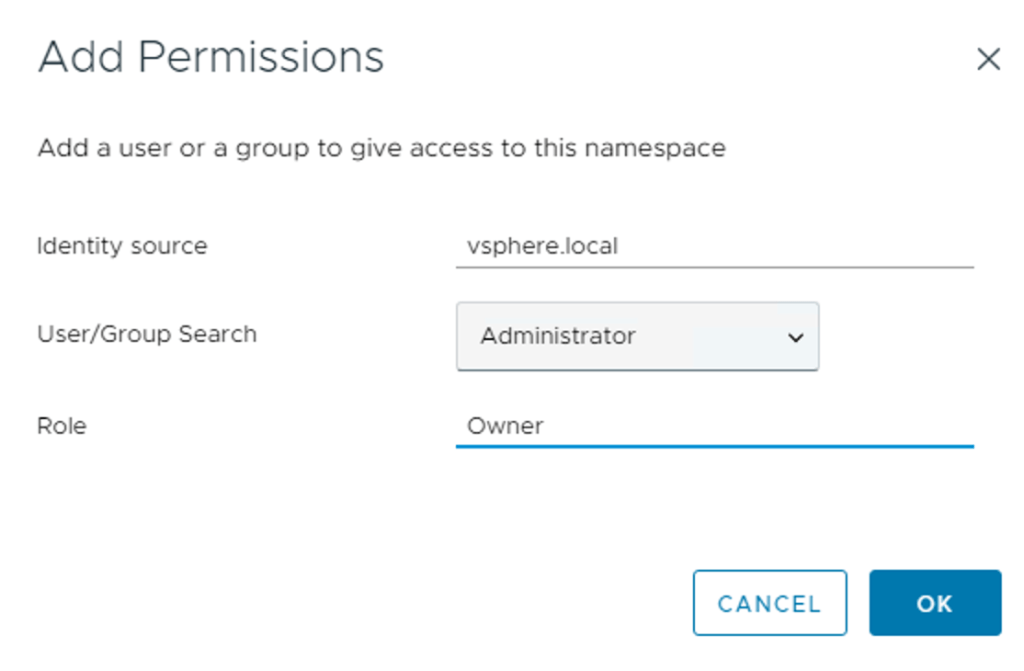This screenshot has width=1024, height=671.
Task: Click the word "Permissions" in the title
Action: [261, 57]
